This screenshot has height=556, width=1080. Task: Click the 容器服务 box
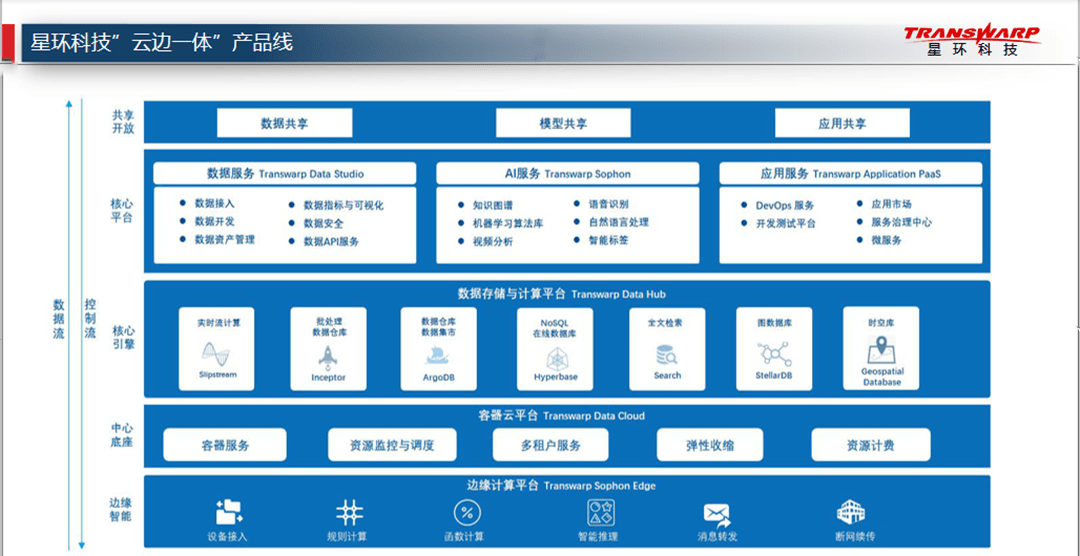tap(225, 444)
